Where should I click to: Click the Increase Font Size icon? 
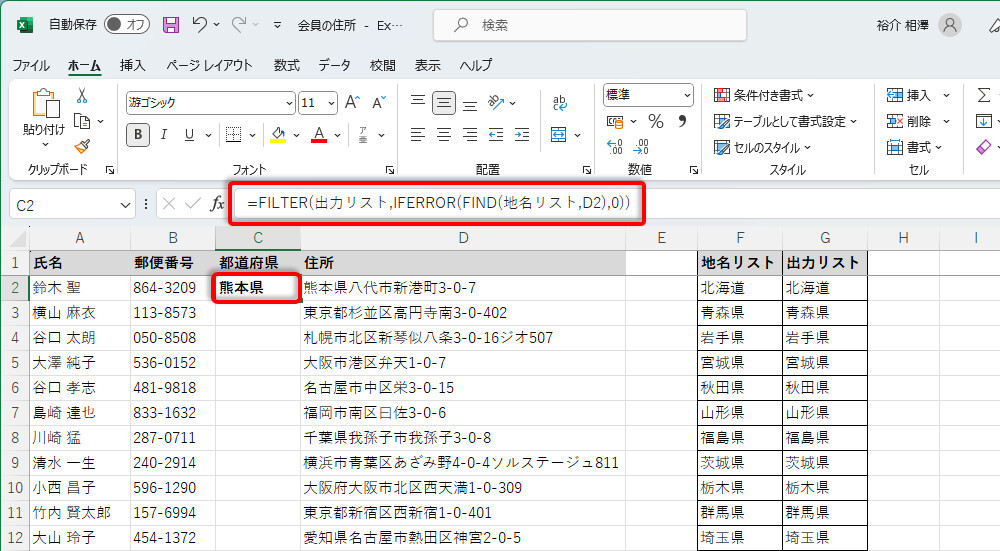[352, 102]
